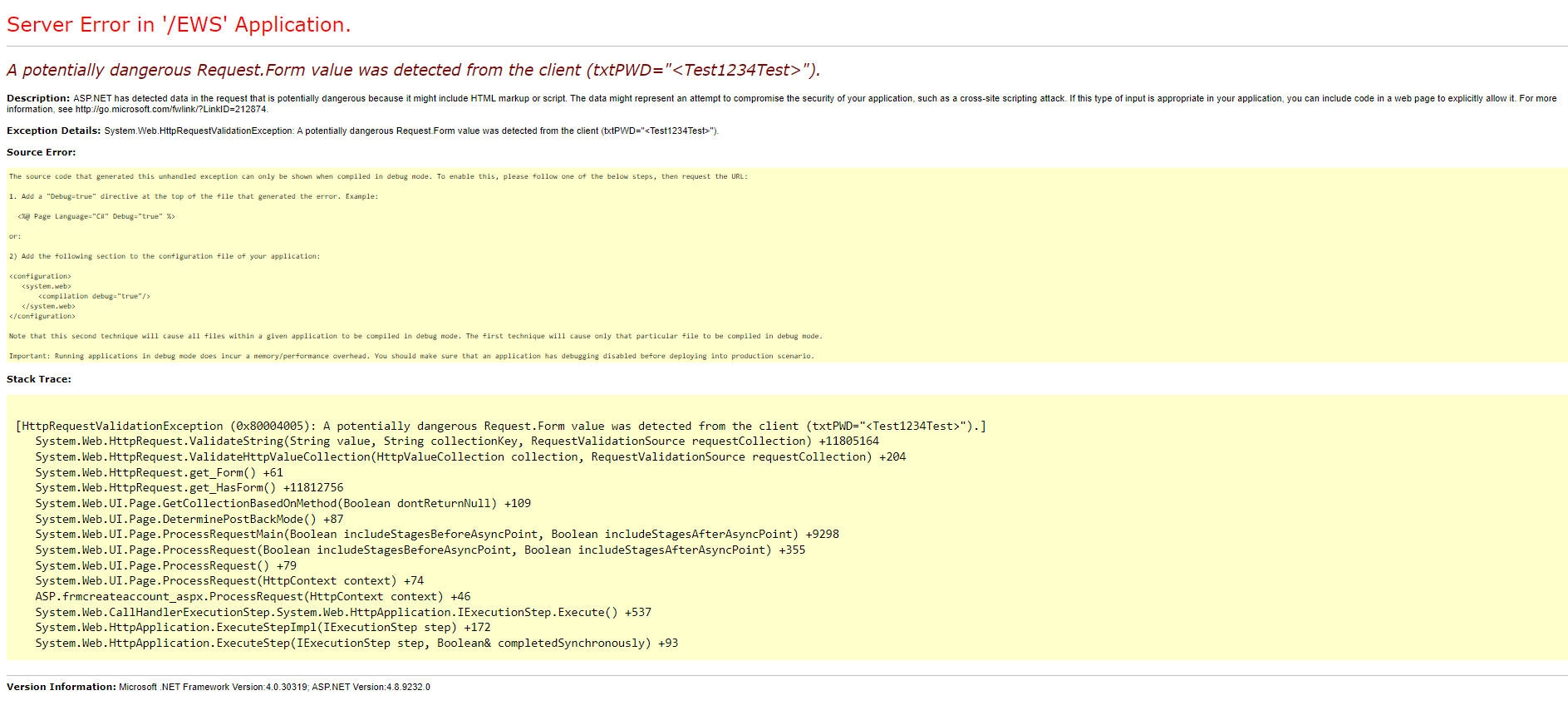Screen dimensions: 1568x720
Task: Click the 'HttpRequest.get_Form() +61' line
Action: point(159,472)
